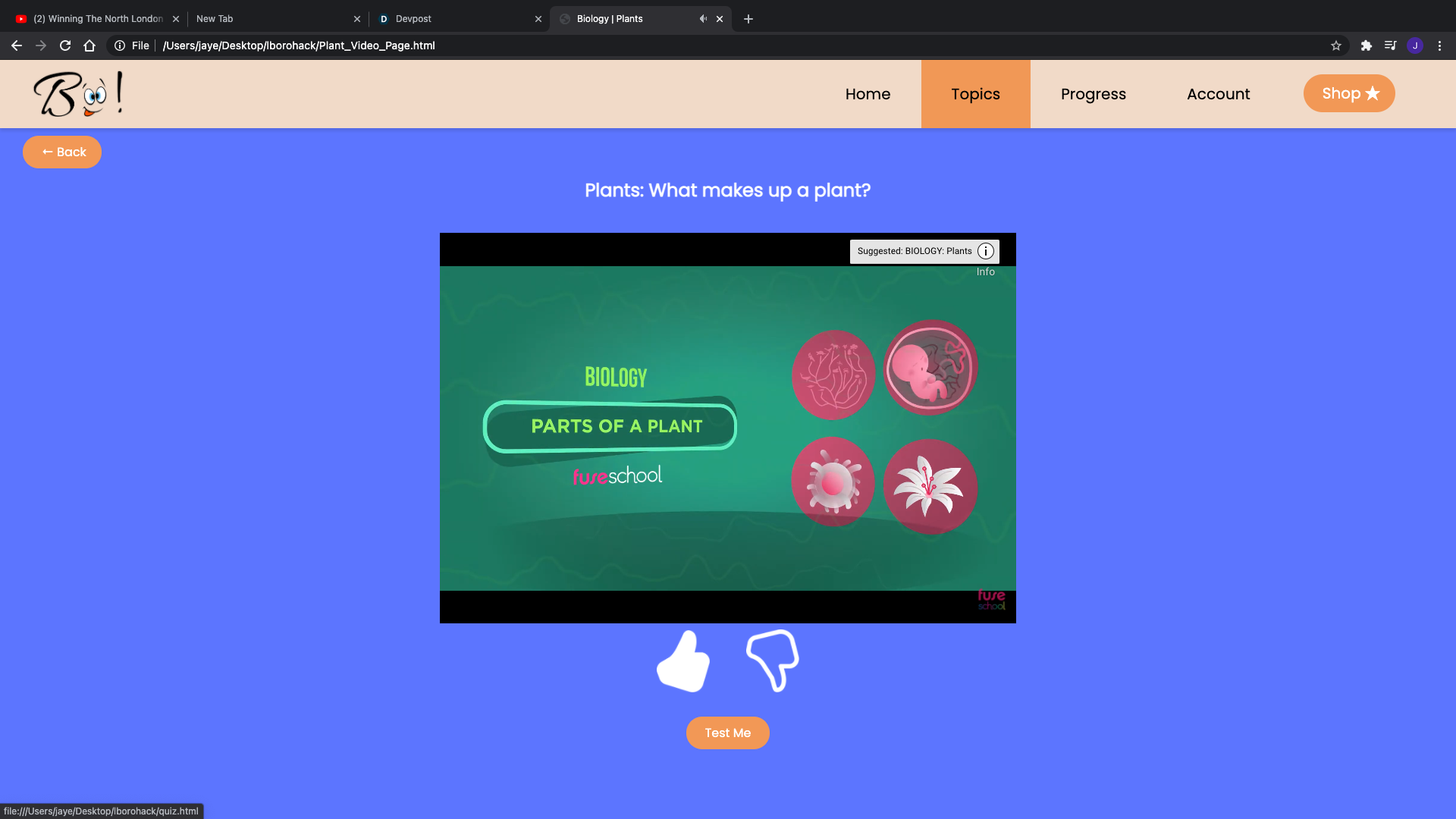Switch to the Devpost tab
1456x819 pixels.
[x=455, y=19]
